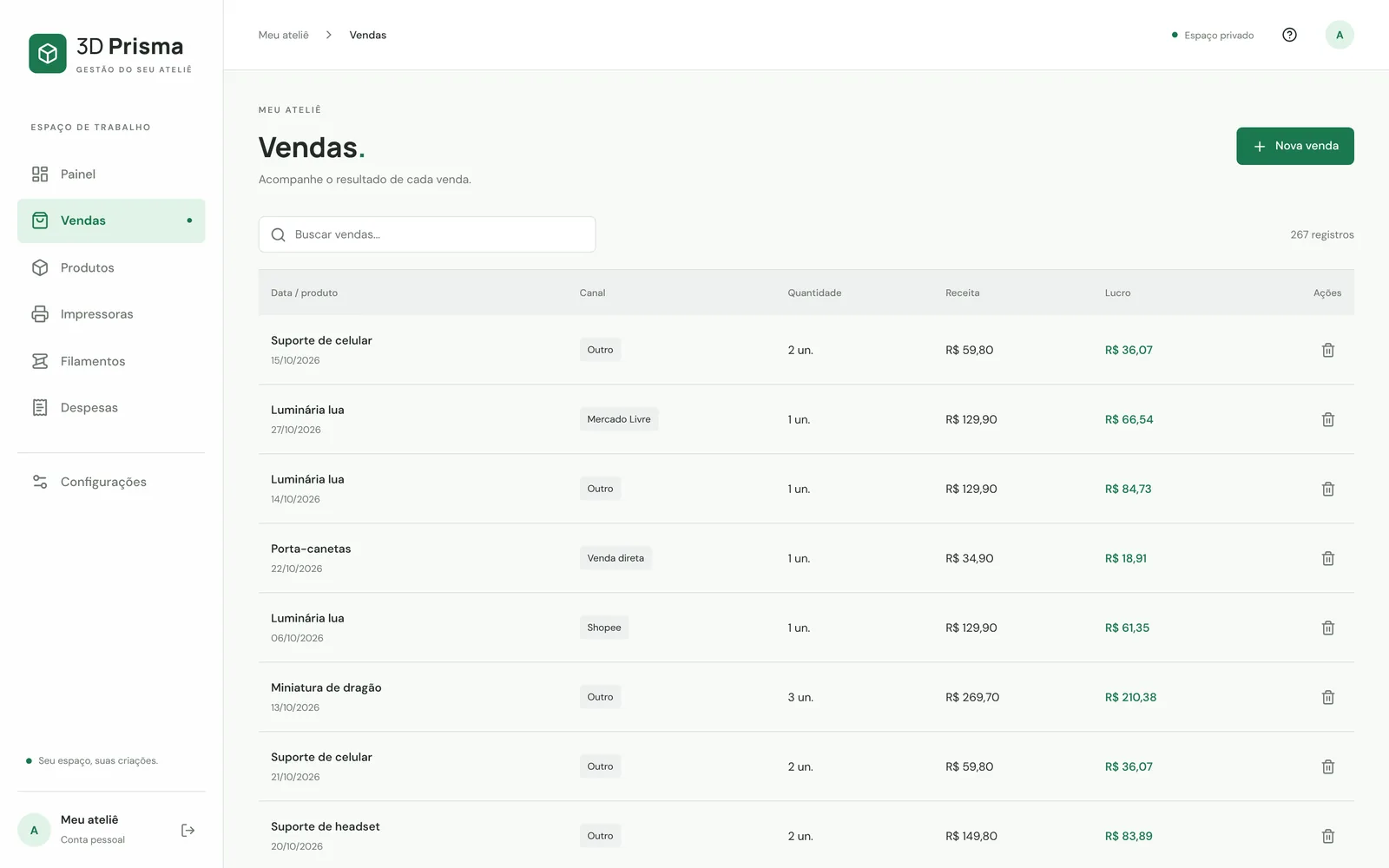Click the Nova venda button
This screenshot has width=1389, height=868.
click(x=1294, y=146)
